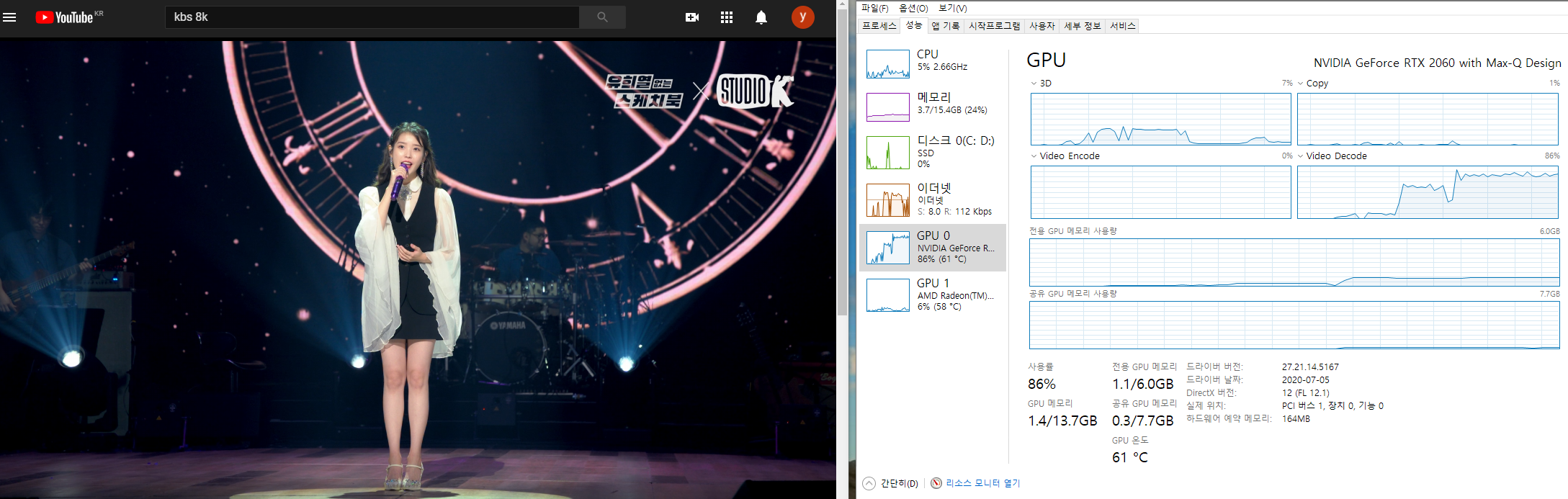Screen dimensions: 1568x499
Task: Click the utilization value 86%
Action: 1041,384
